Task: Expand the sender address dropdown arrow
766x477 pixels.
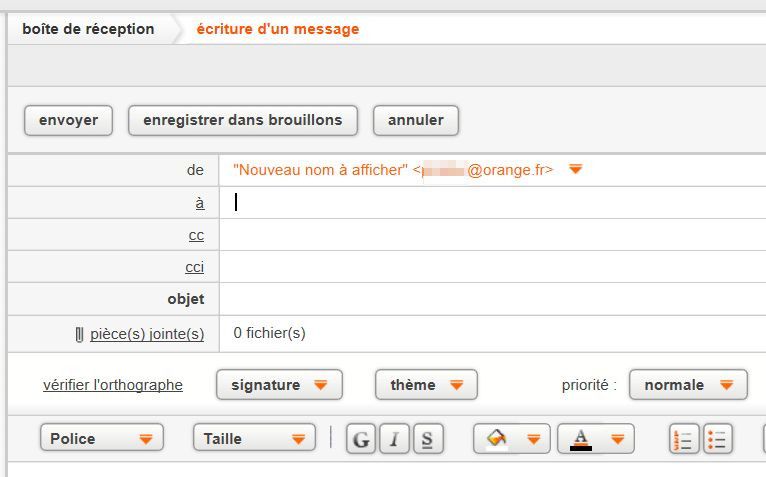Action: [x=575, y=170]
